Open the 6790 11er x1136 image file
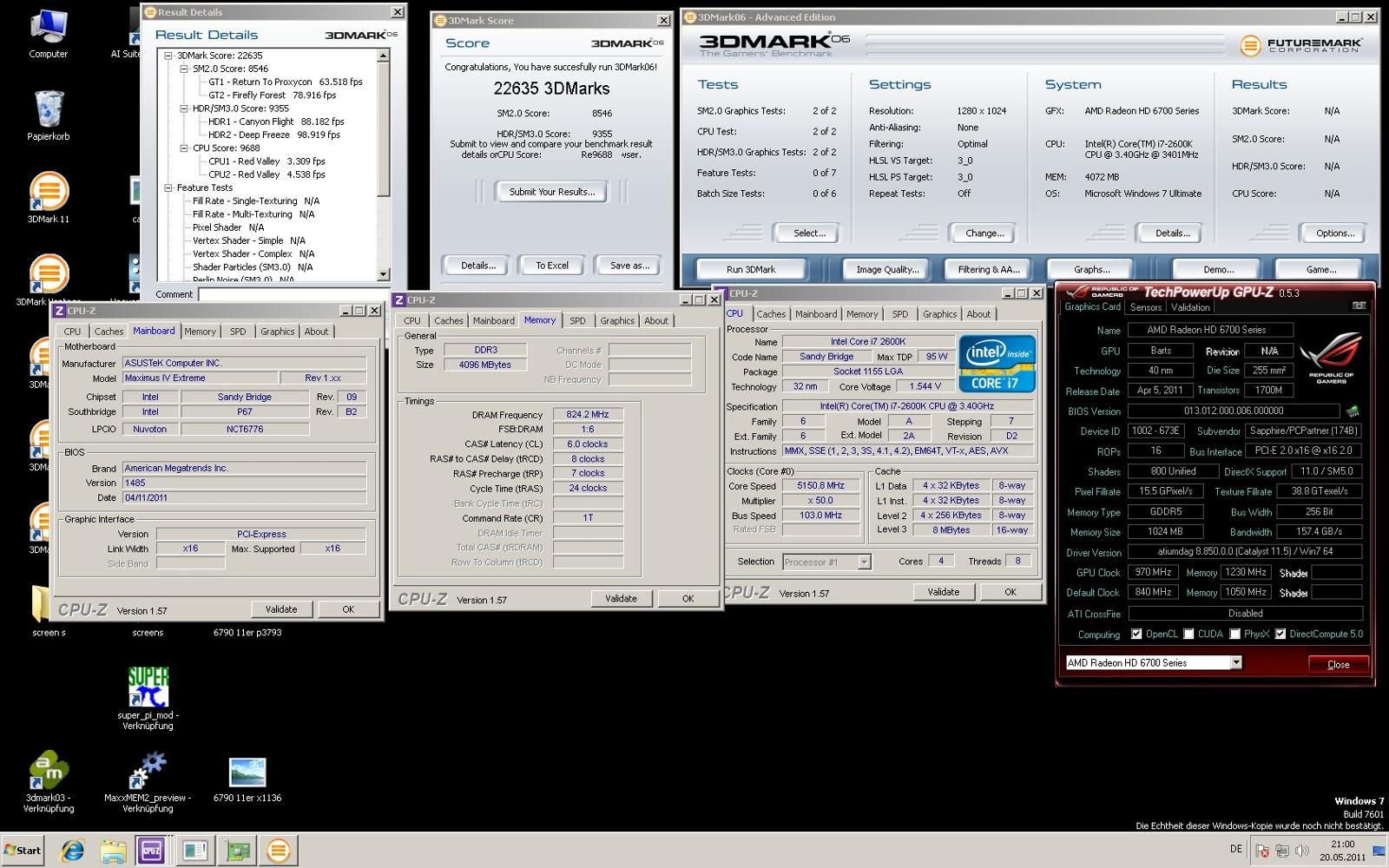This screenshot has height=868, width=1389. 247,779
